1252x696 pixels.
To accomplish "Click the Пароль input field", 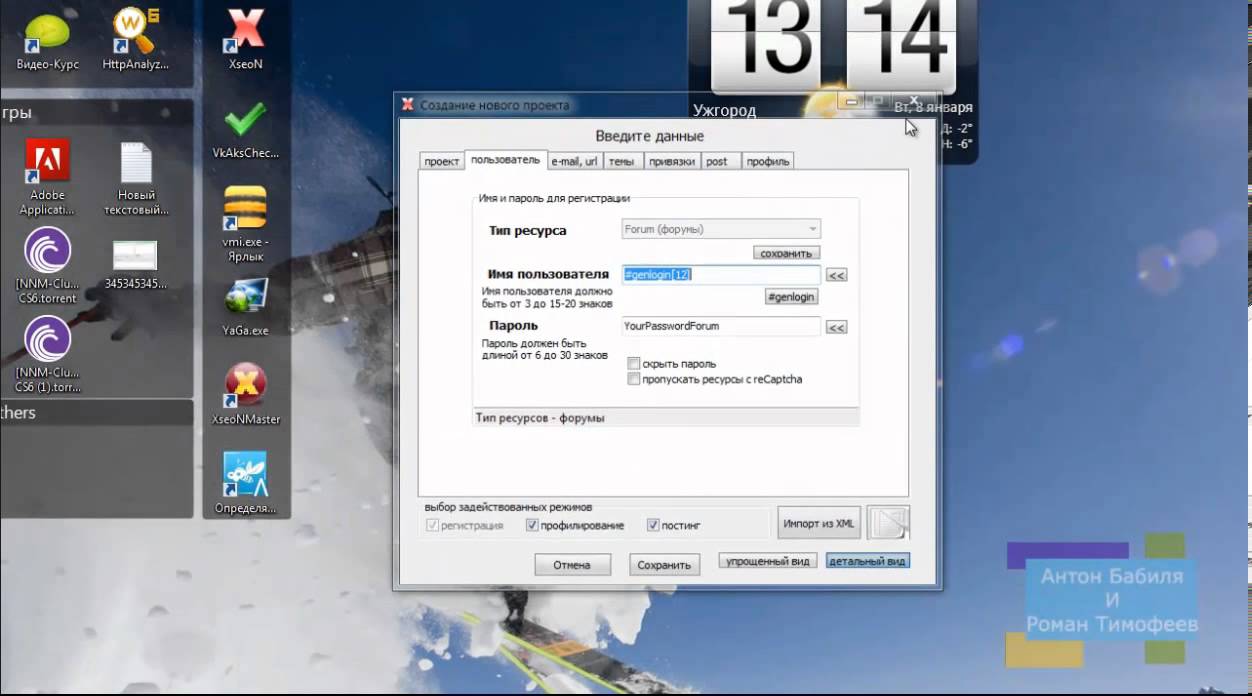I will [x=721, y=326].
